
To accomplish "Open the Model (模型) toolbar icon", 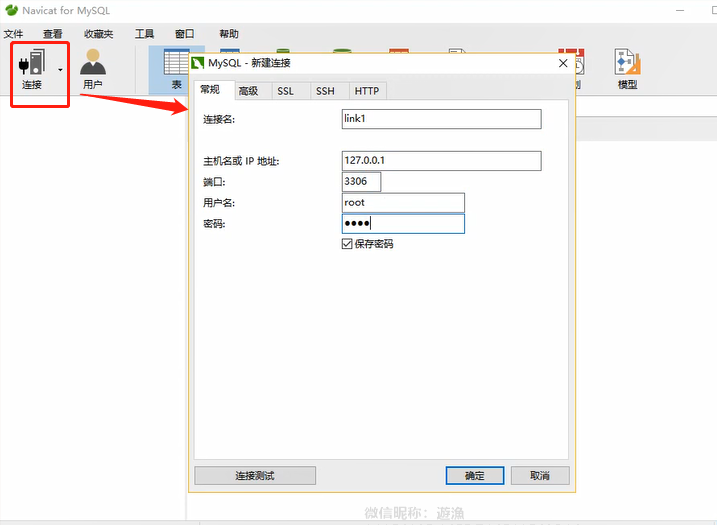I will [x=627, y=69].
